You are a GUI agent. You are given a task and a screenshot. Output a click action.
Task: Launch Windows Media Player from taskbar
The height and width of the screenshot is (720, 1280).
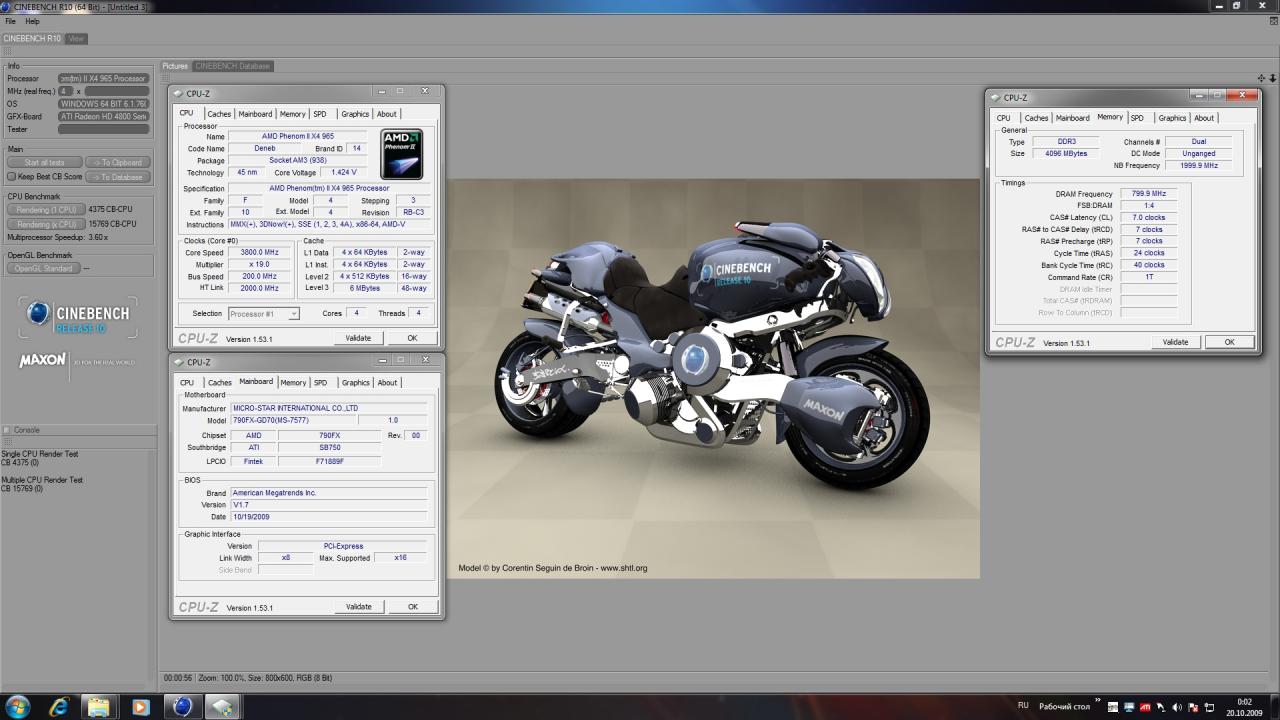(140, 707)
